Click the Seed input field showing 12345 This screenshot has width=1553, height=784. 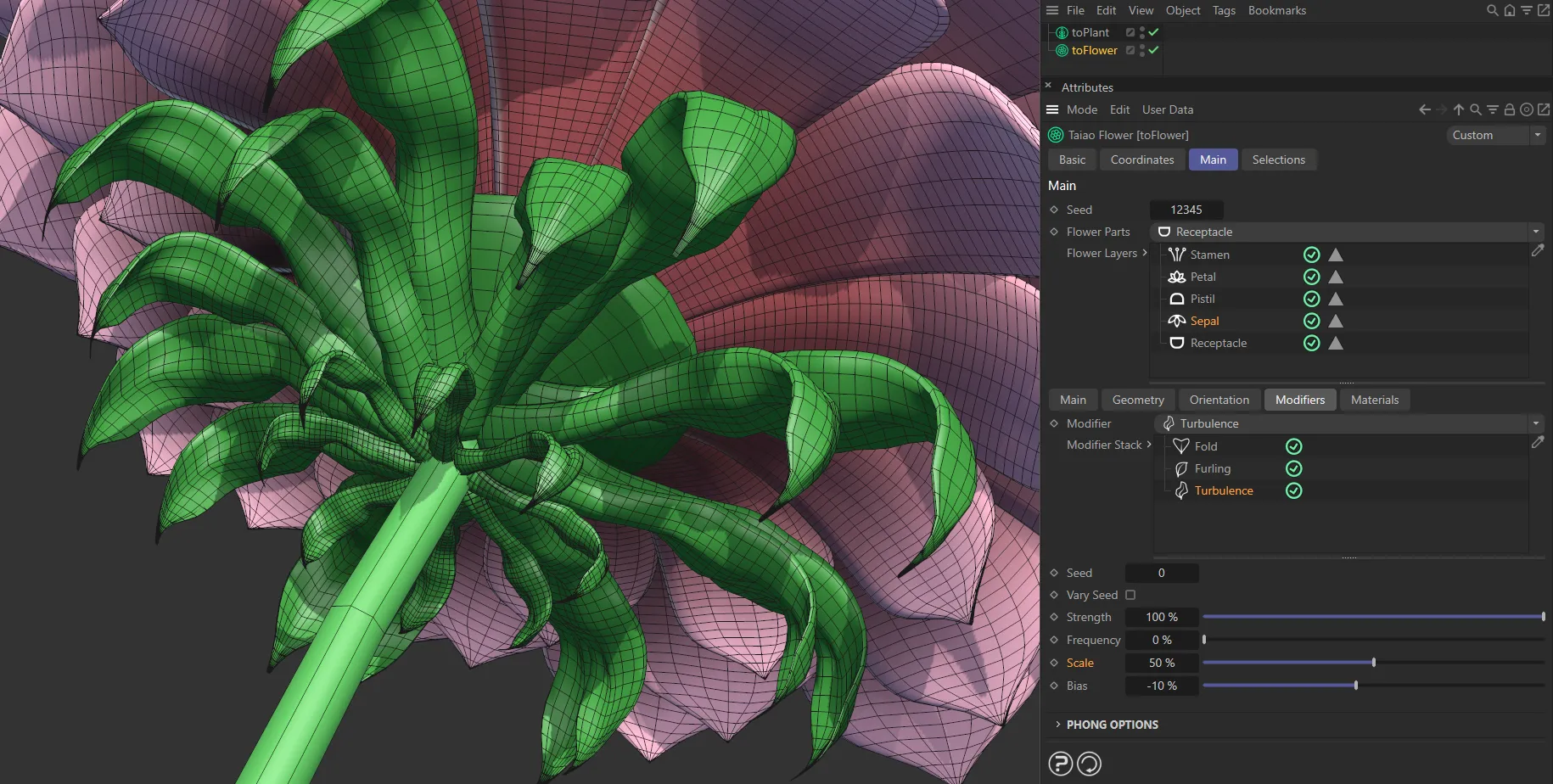[x=1186, y=210]
